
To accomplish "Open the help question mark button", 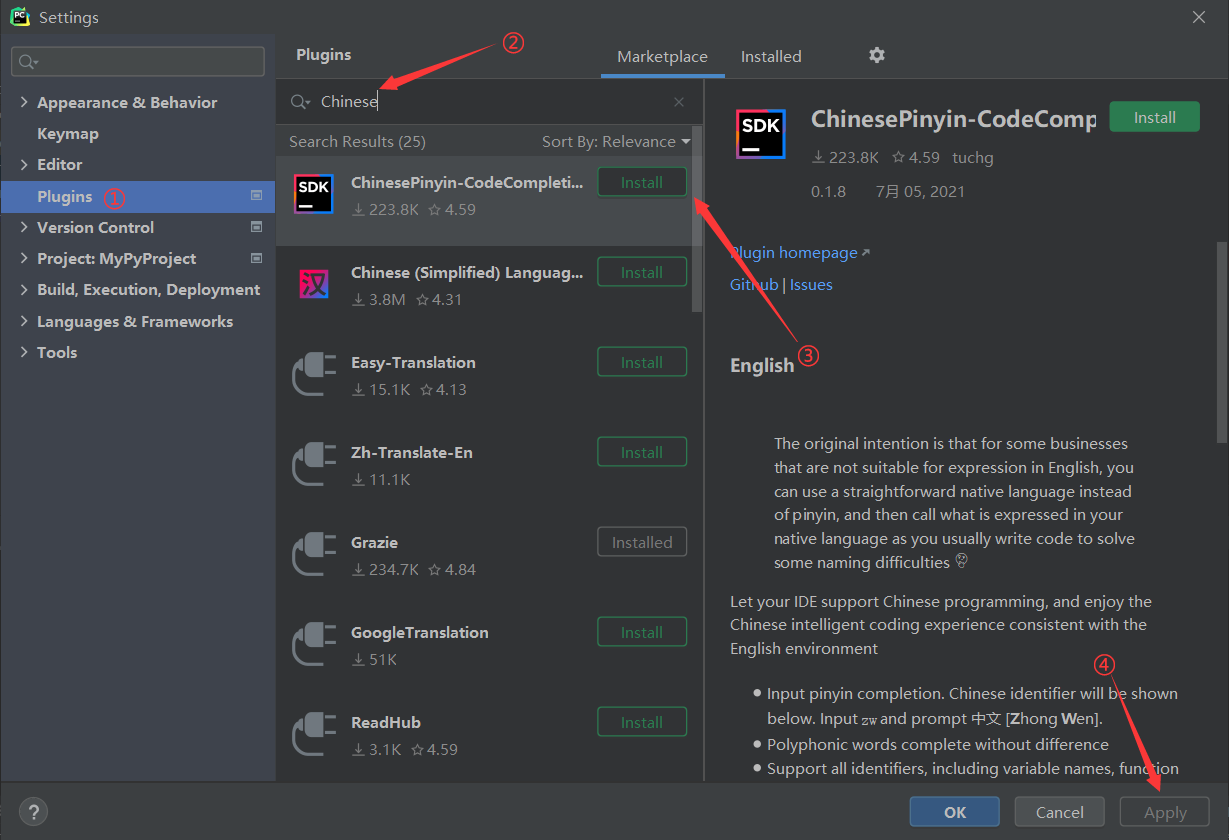I will coord(33,811).
